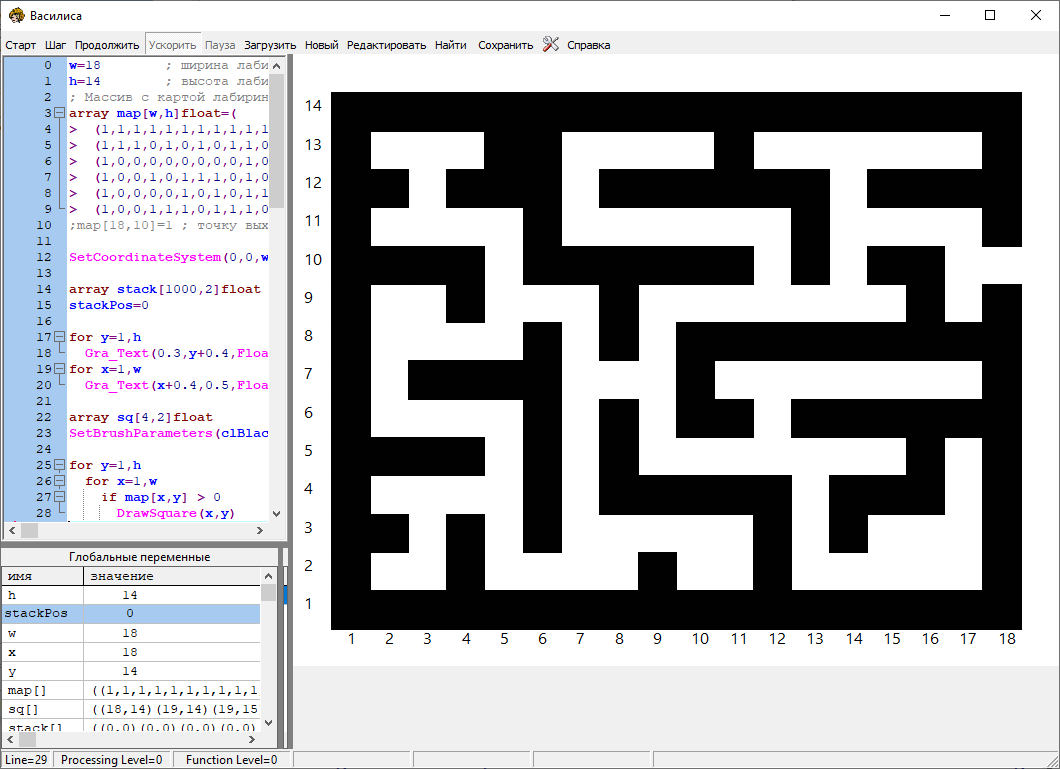
Task: Open the Найти search command
Action: click(451, 45)
